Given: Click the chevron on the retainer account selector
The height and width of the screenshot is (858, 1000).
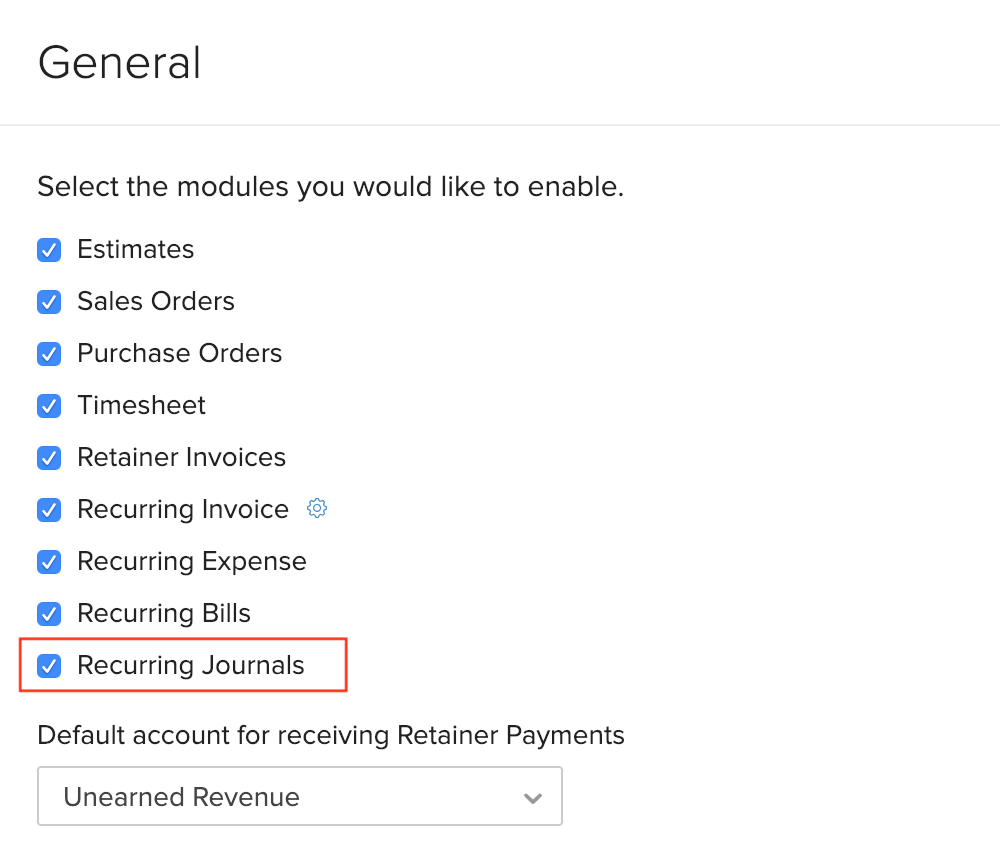Looking at the screenshot, I should pos(533,796).
